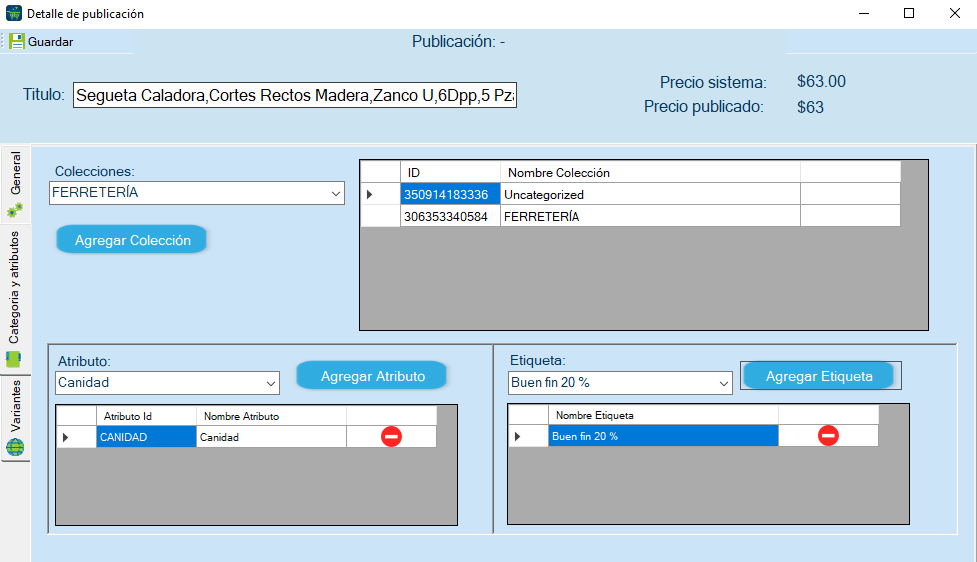Click the Atributo Id column header

coord(146,416)
